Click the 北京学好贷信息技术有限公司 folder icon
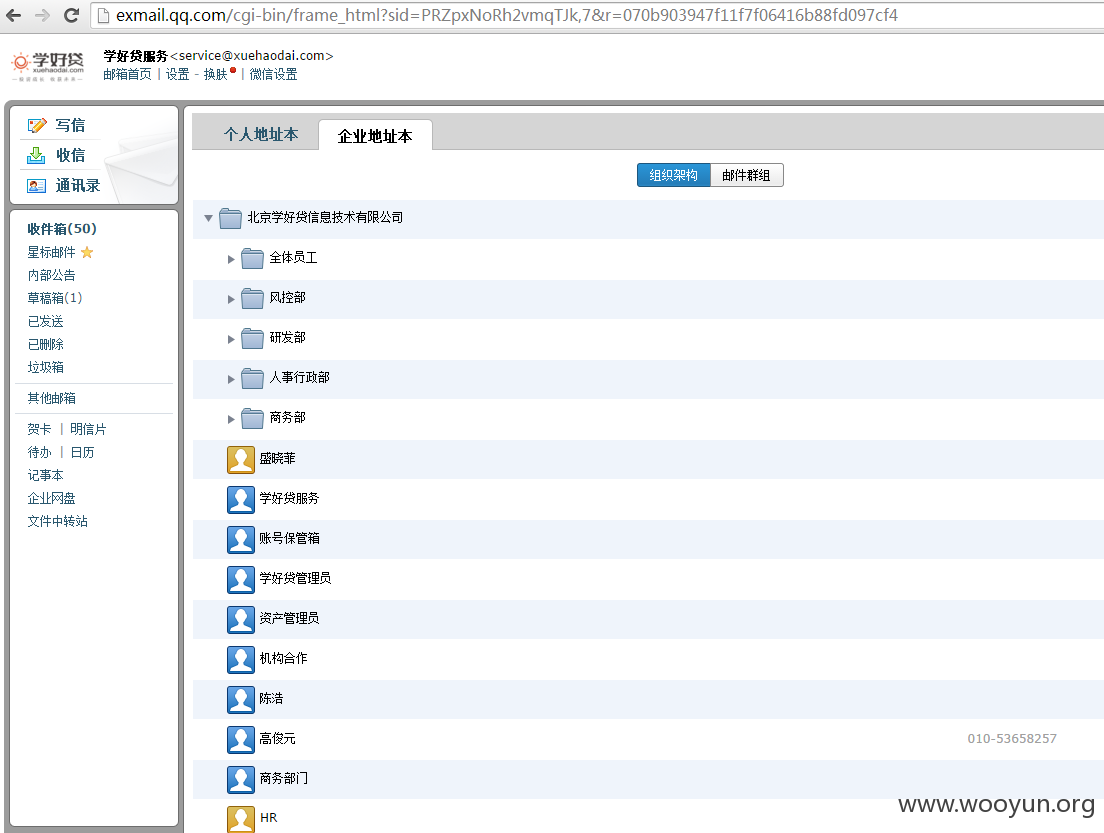Screen dimensions: 1104x833 point(230,218)
